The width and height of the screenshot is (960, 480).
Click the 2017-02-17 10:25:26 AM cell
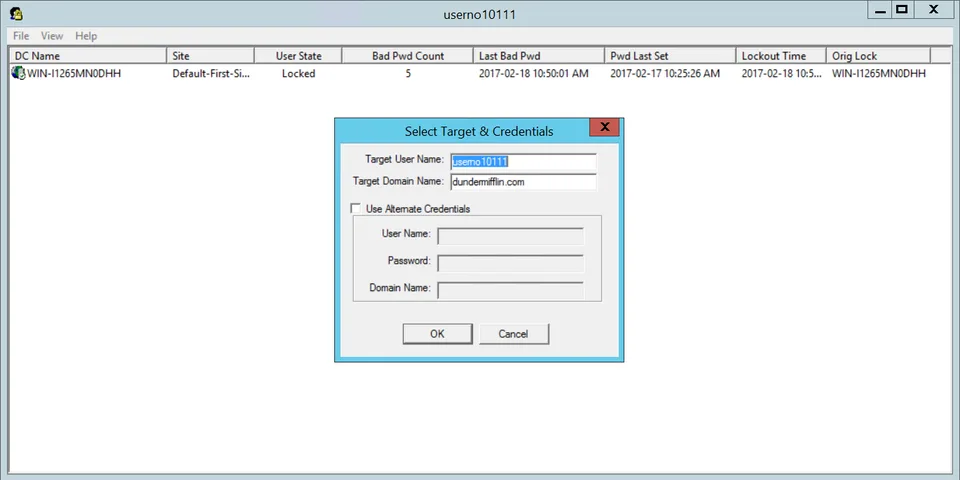click(665, 73)
